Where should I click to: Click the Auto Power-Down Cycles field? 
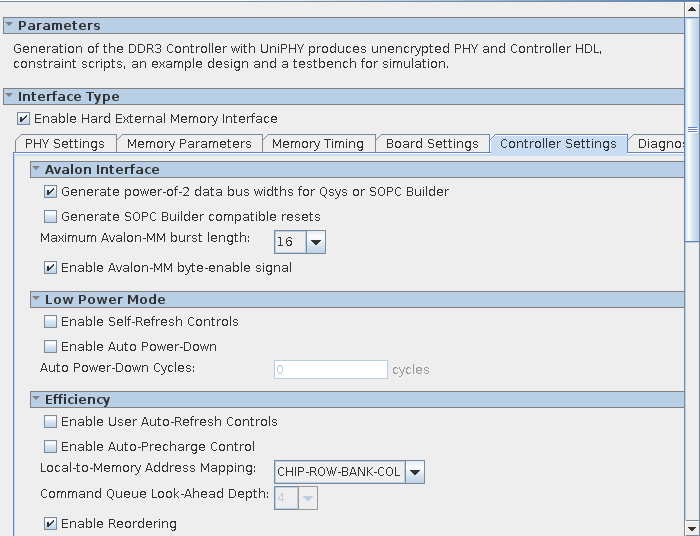coord(330,370)
